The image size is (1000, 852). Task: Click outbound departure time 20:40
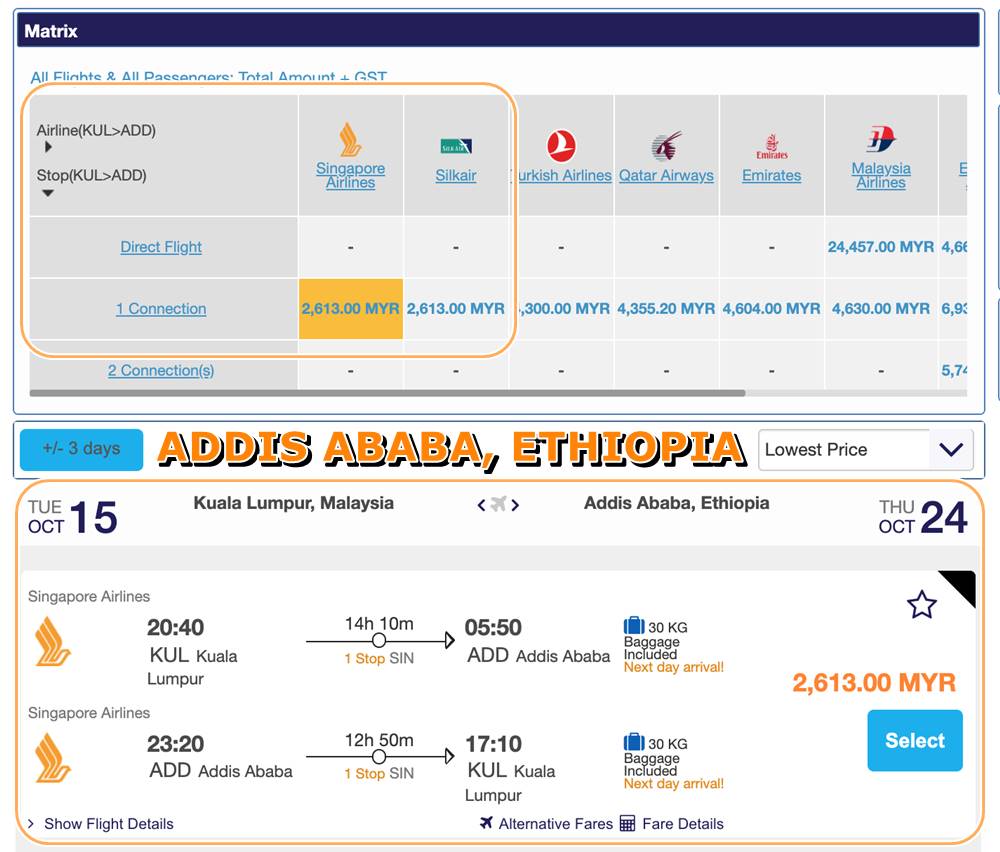pyautogui.click(x=175, y=628)
